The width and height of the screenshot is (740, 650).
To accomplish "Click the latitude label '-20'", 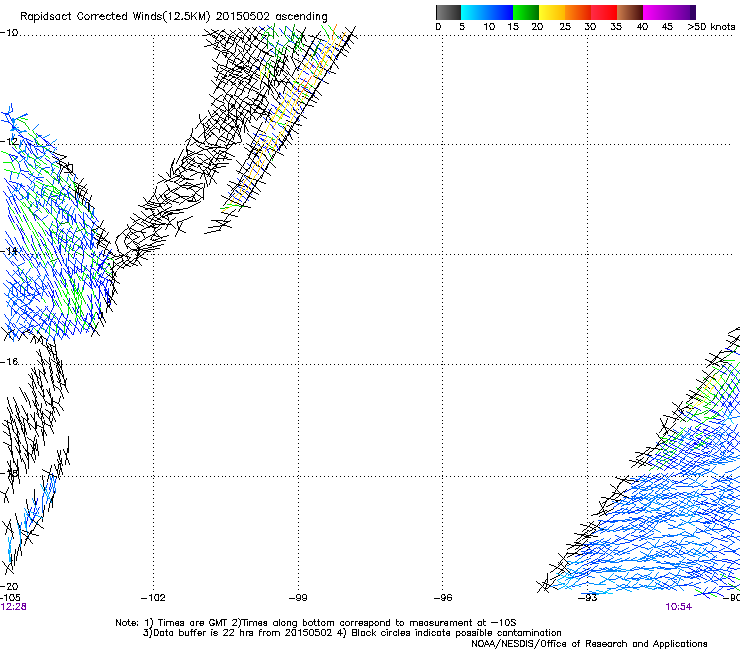I will coord(9,586).
